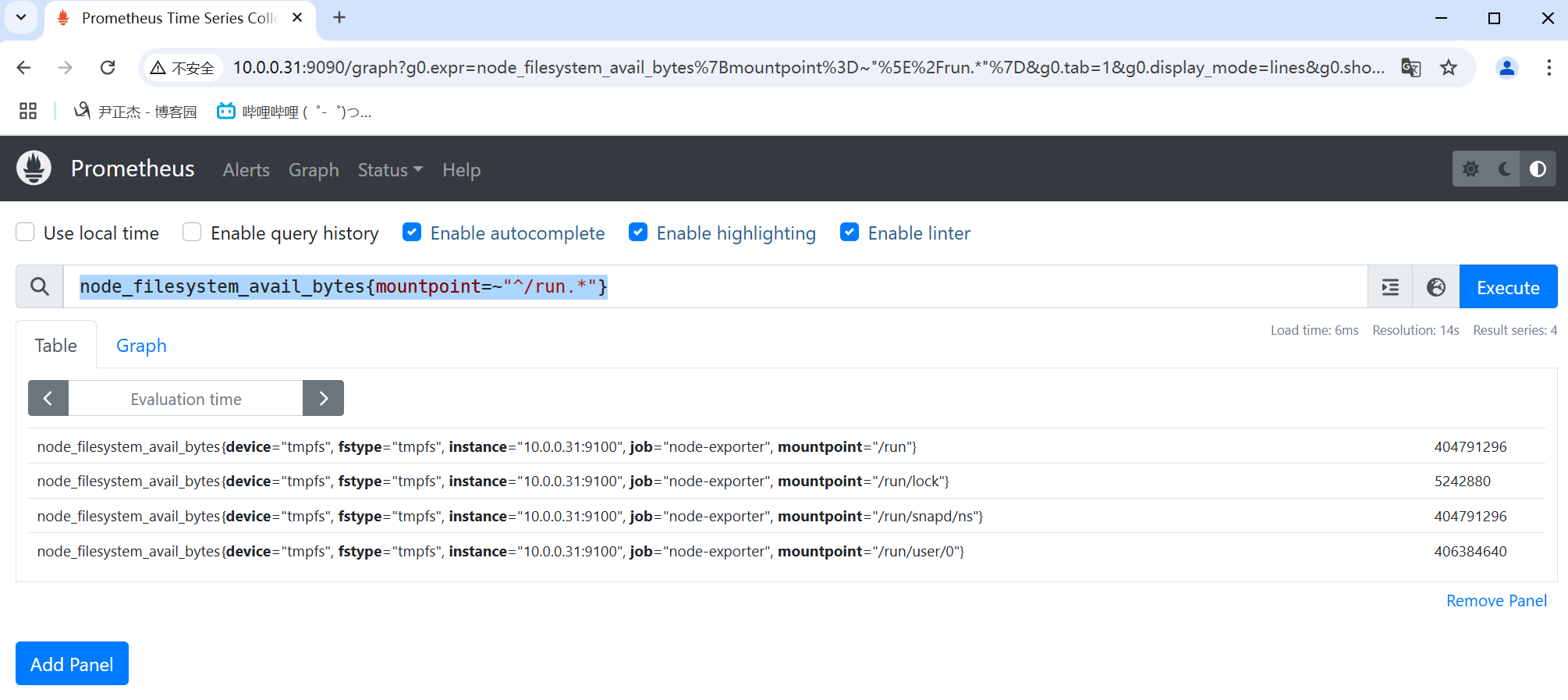Click the value 406384640
The image size is (1568, 700).
1470,551
